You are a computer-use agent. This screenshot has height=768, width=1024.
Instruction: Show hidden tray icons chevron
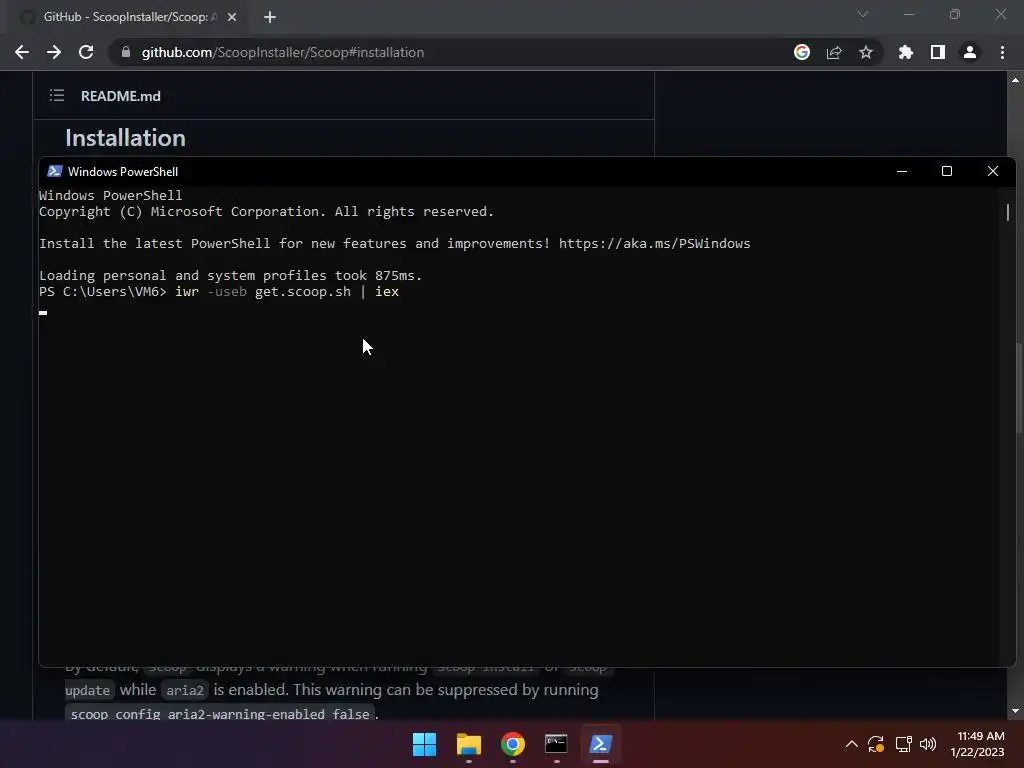[x=852, y=744]
